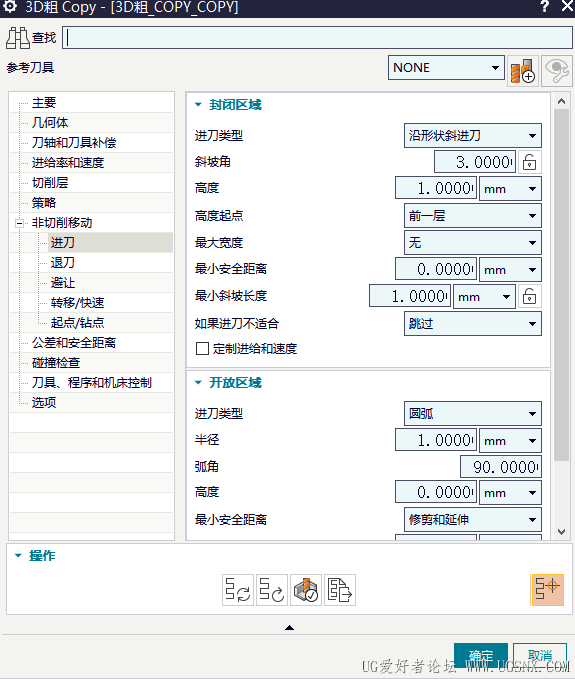This screenshot has width=575, height=679.
Task: Select 主要 in the tree
Action: 44,103
